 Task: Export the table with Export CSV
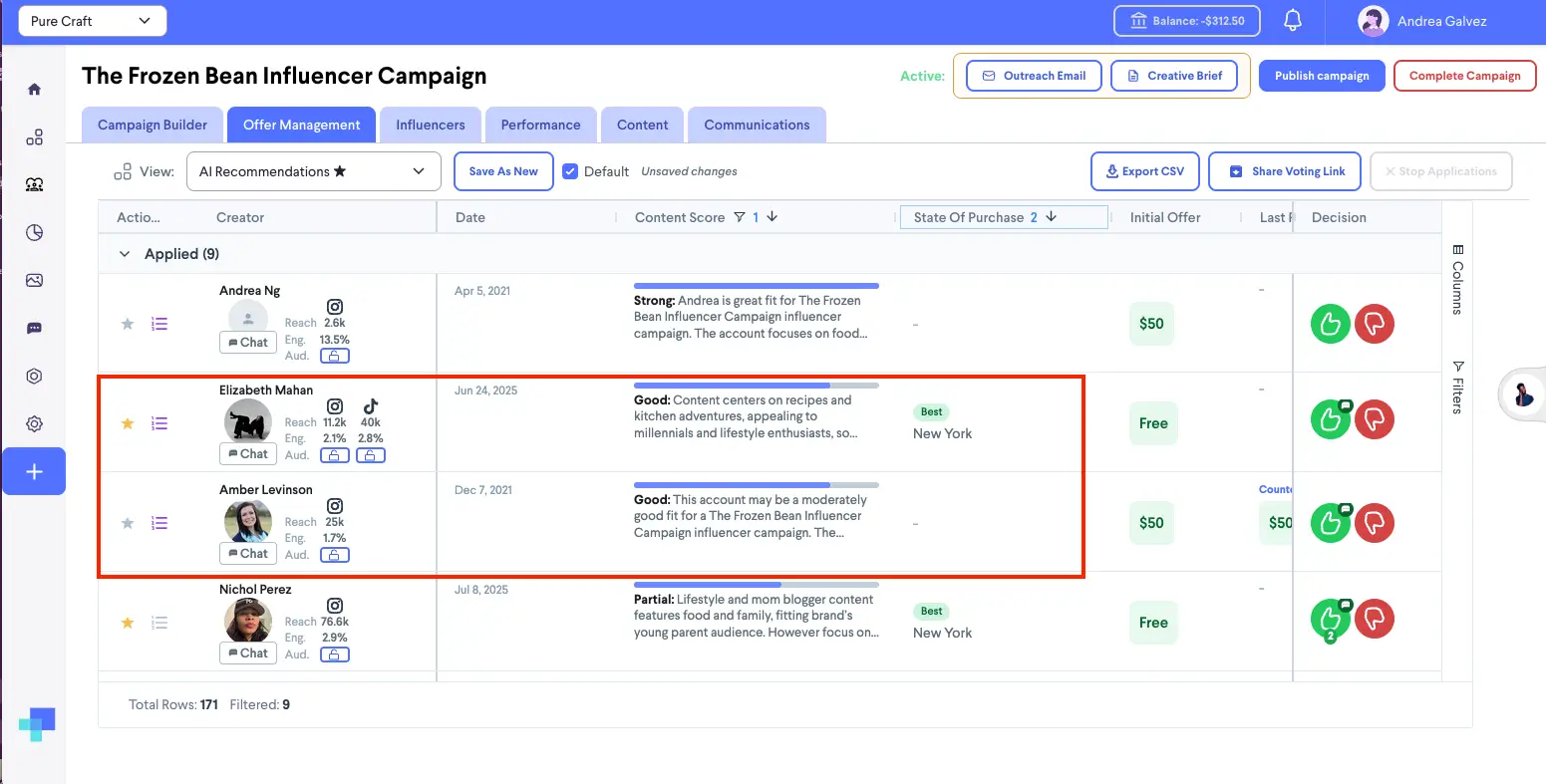[x=1145, y=171]
